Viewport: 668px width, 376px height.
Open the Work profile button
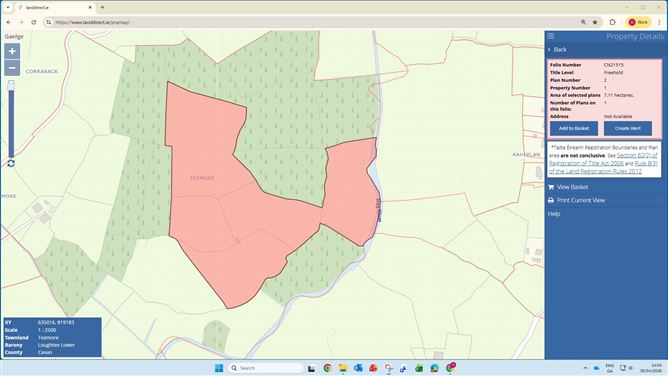tap(638, 22)
